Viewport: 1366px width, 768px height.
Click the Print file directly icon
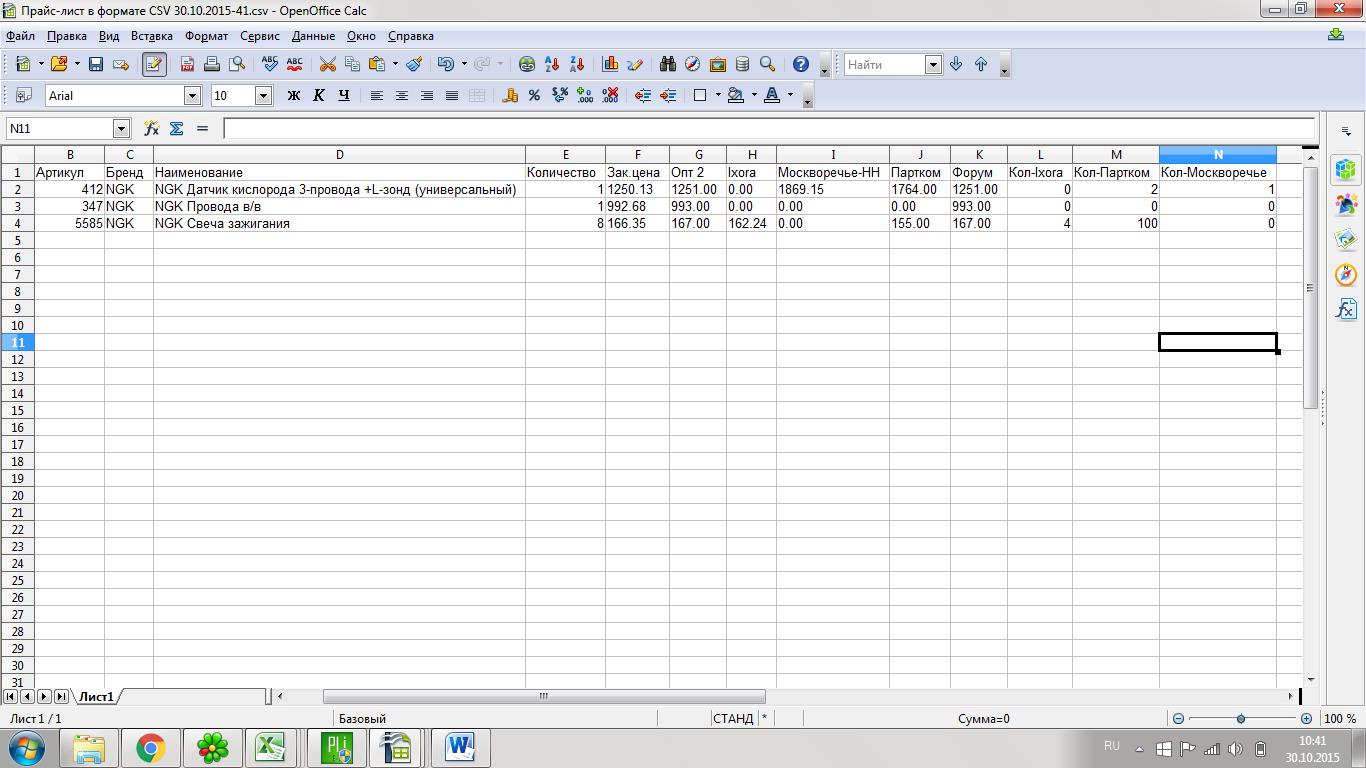(x=212, y=64)
